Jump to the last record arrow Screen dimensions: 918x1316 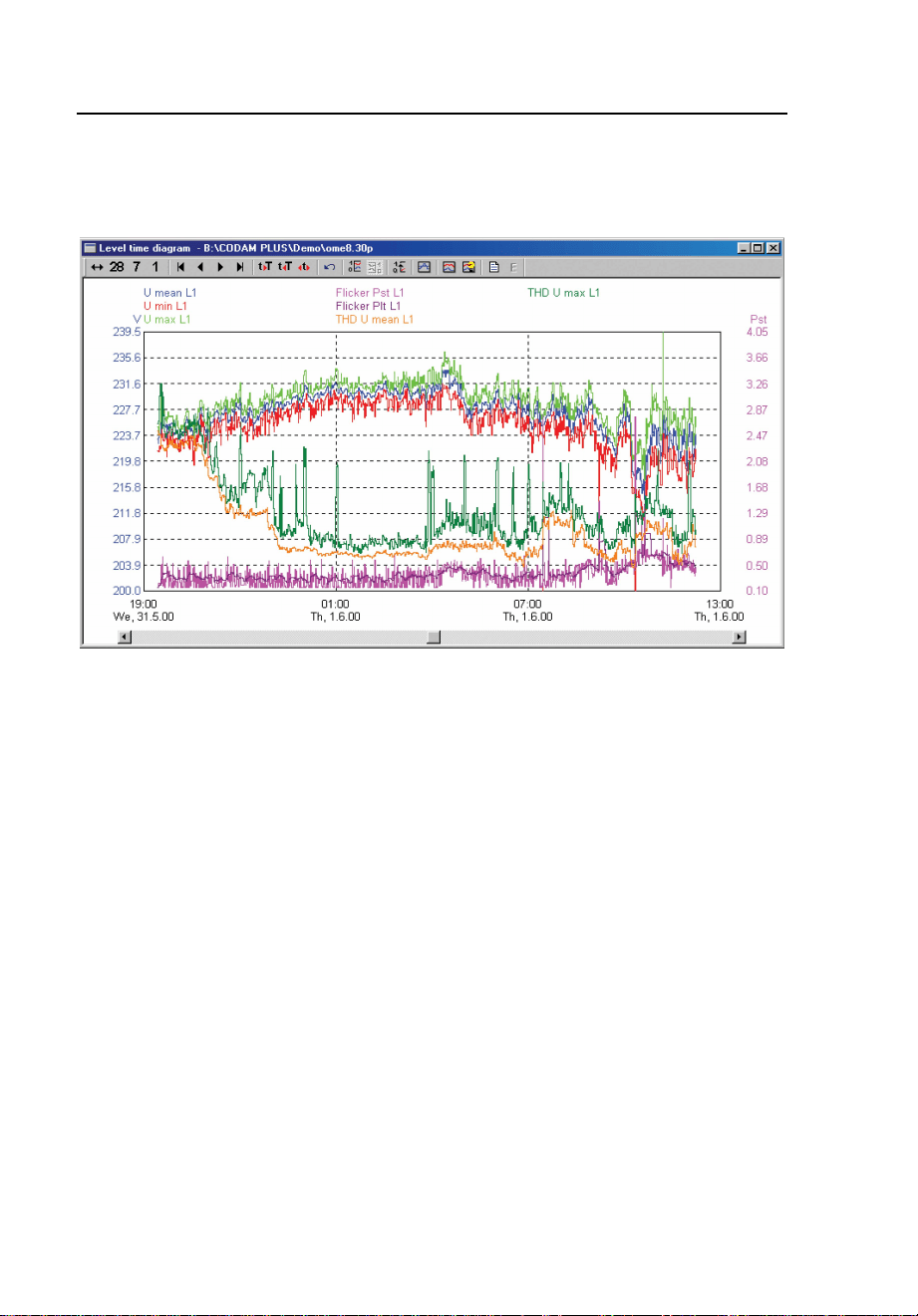pyautogui.click(x=240, y=267)
